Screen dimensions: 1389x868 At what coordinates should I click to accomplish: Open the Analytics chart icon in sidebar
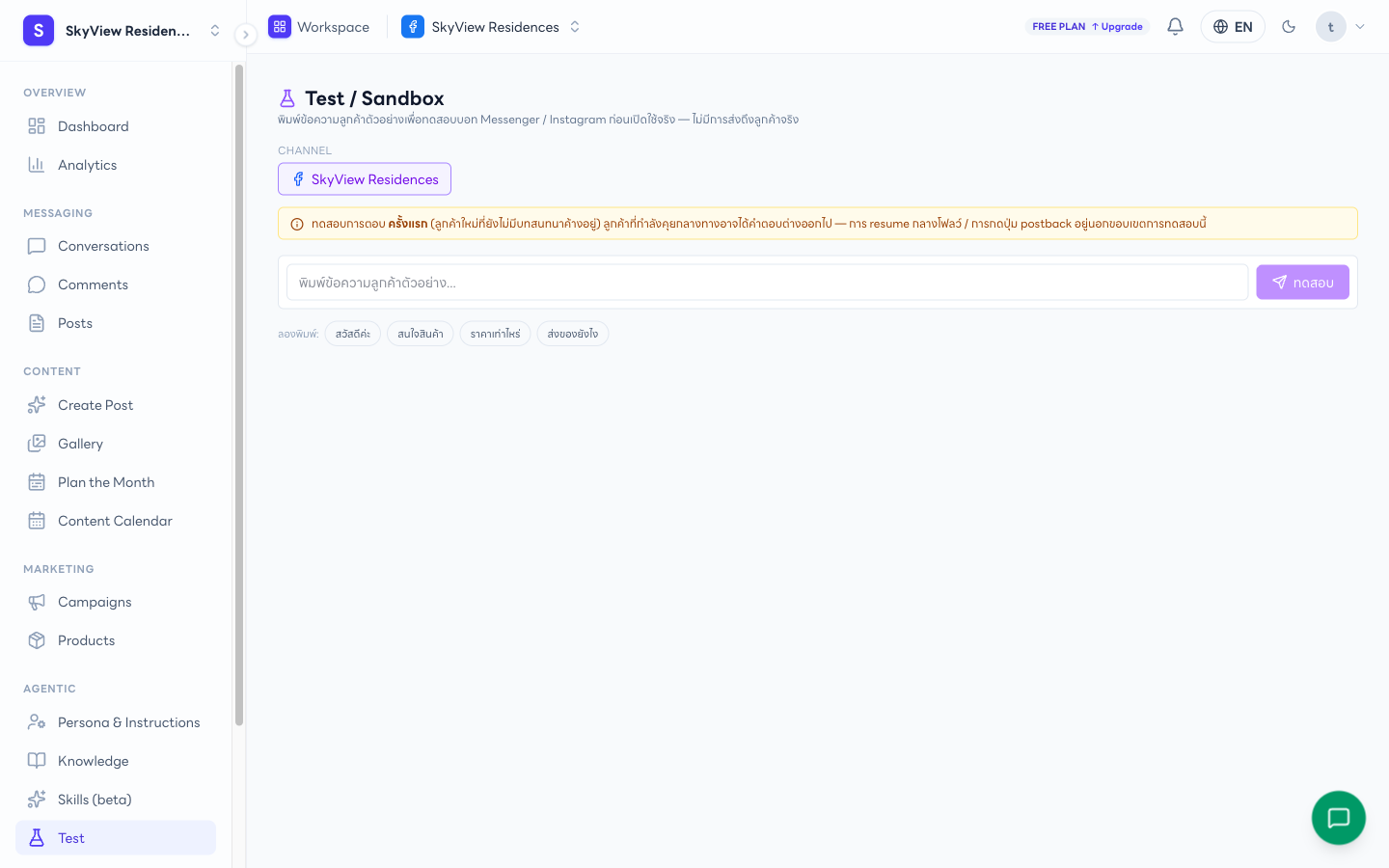pyautogui.click(x=37, y=165)
